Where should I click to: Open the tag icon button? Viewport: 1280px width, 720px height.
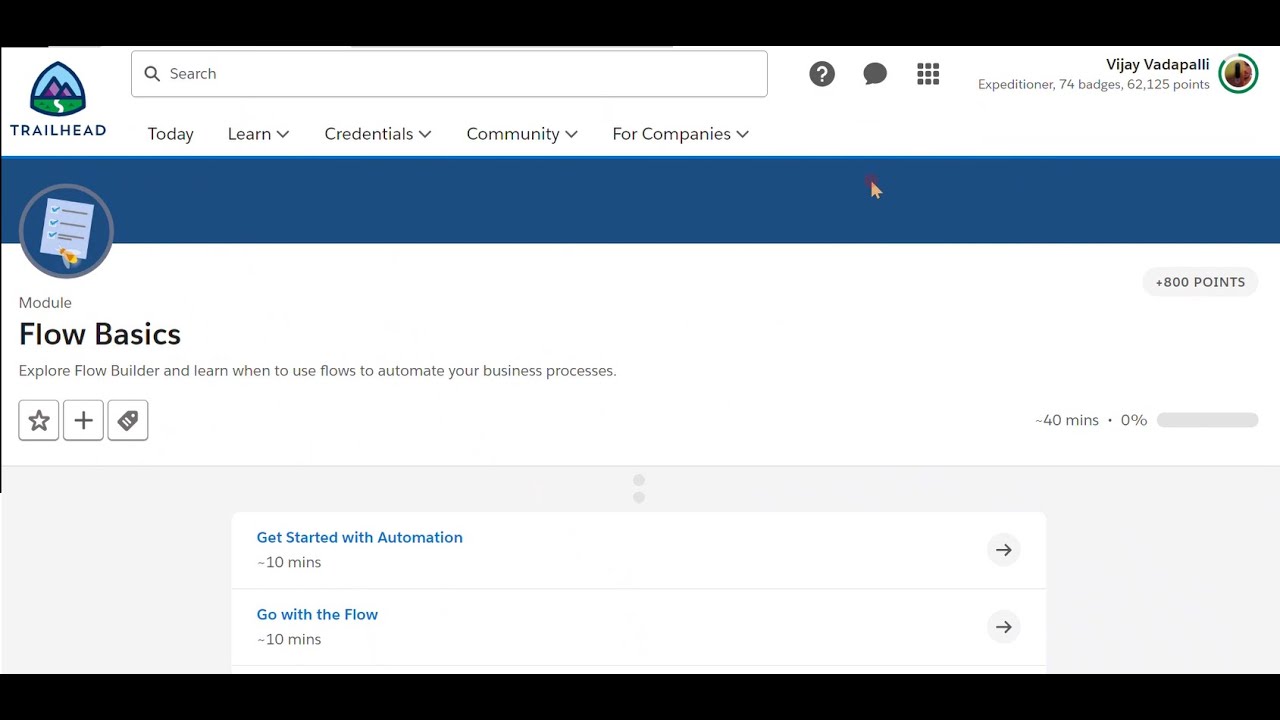click(x=128, y=421)
